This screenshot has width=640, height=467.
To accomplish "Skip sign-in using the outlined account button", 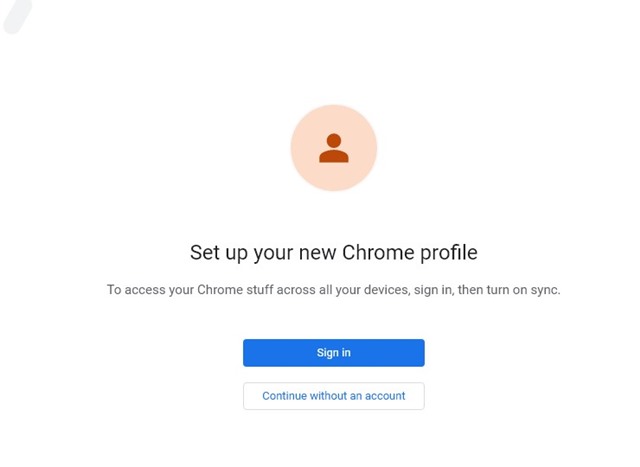I will 333,396.
